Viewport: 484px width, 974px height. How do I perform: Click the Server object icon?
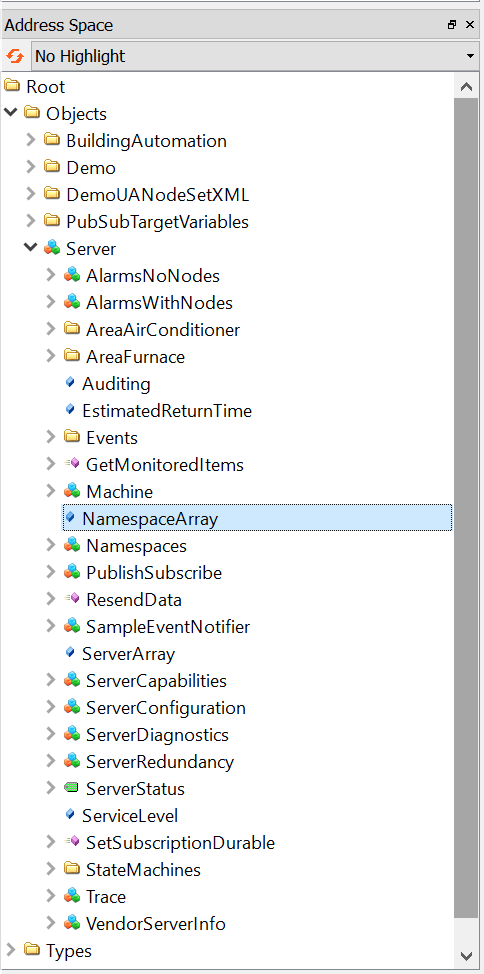[x=52, y=249]
